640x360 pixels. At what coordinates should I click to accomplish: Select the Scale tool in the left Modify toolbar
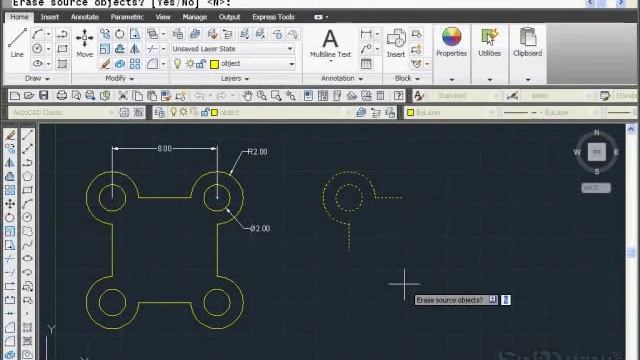click(10, 231)
